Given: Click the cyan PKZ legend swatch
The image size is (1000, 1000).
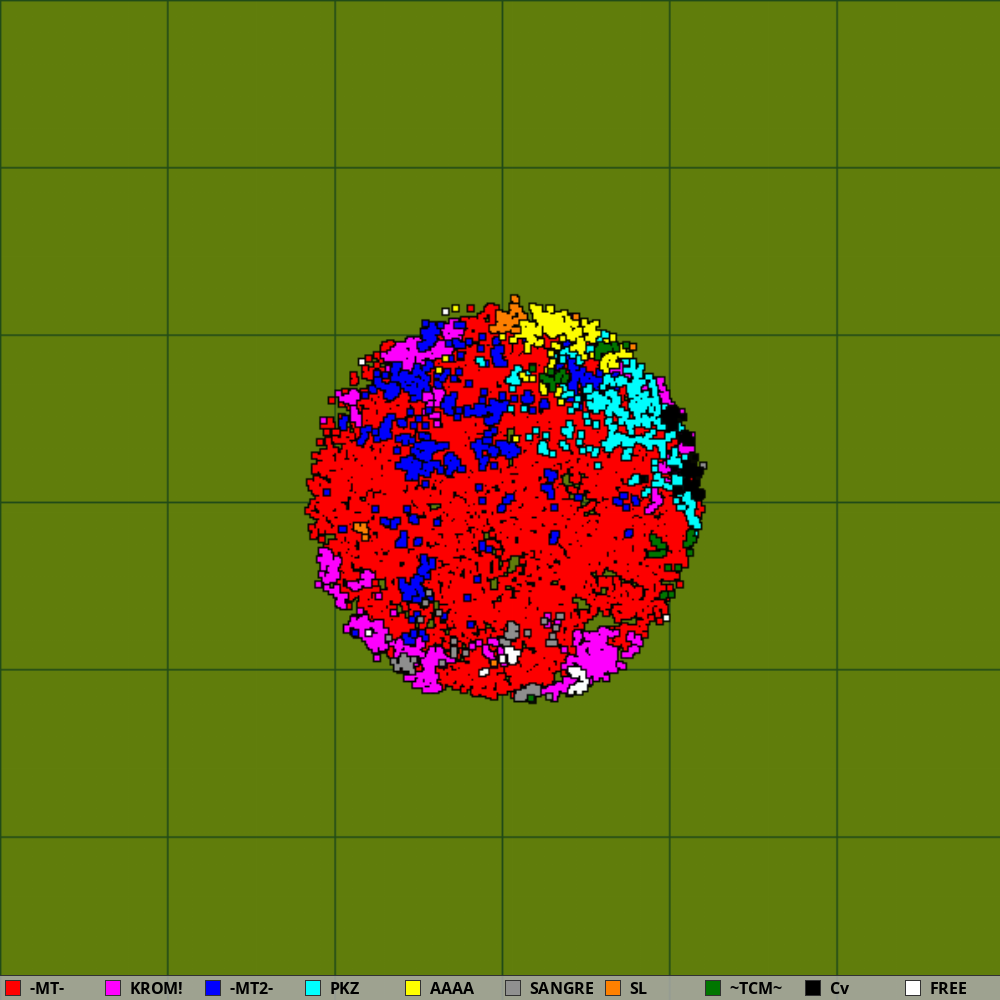Looking at the screenshot, I should click(313, 988).
